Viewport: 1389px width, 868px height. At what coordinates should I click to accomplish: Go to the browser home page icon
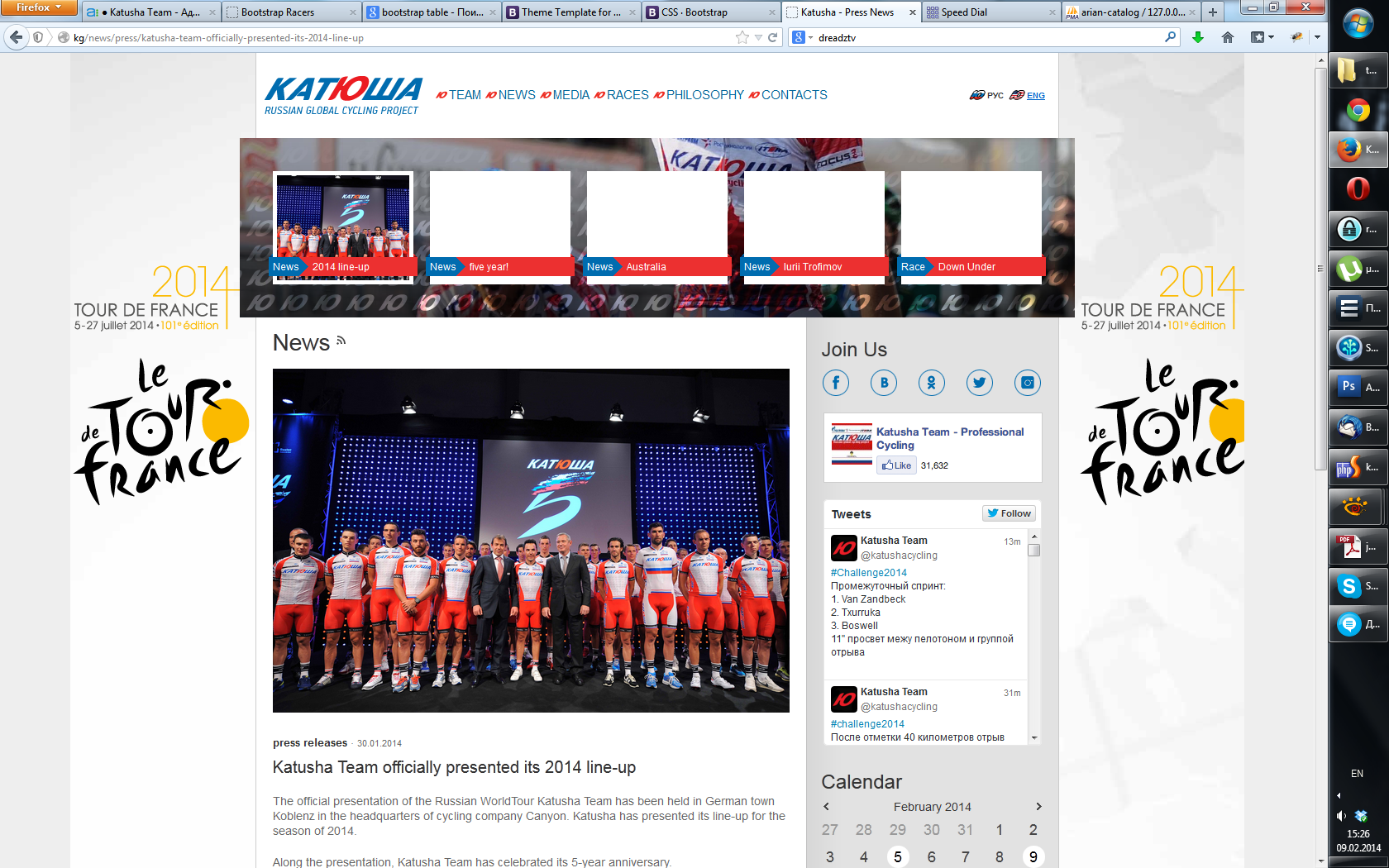coord(1228,37)
